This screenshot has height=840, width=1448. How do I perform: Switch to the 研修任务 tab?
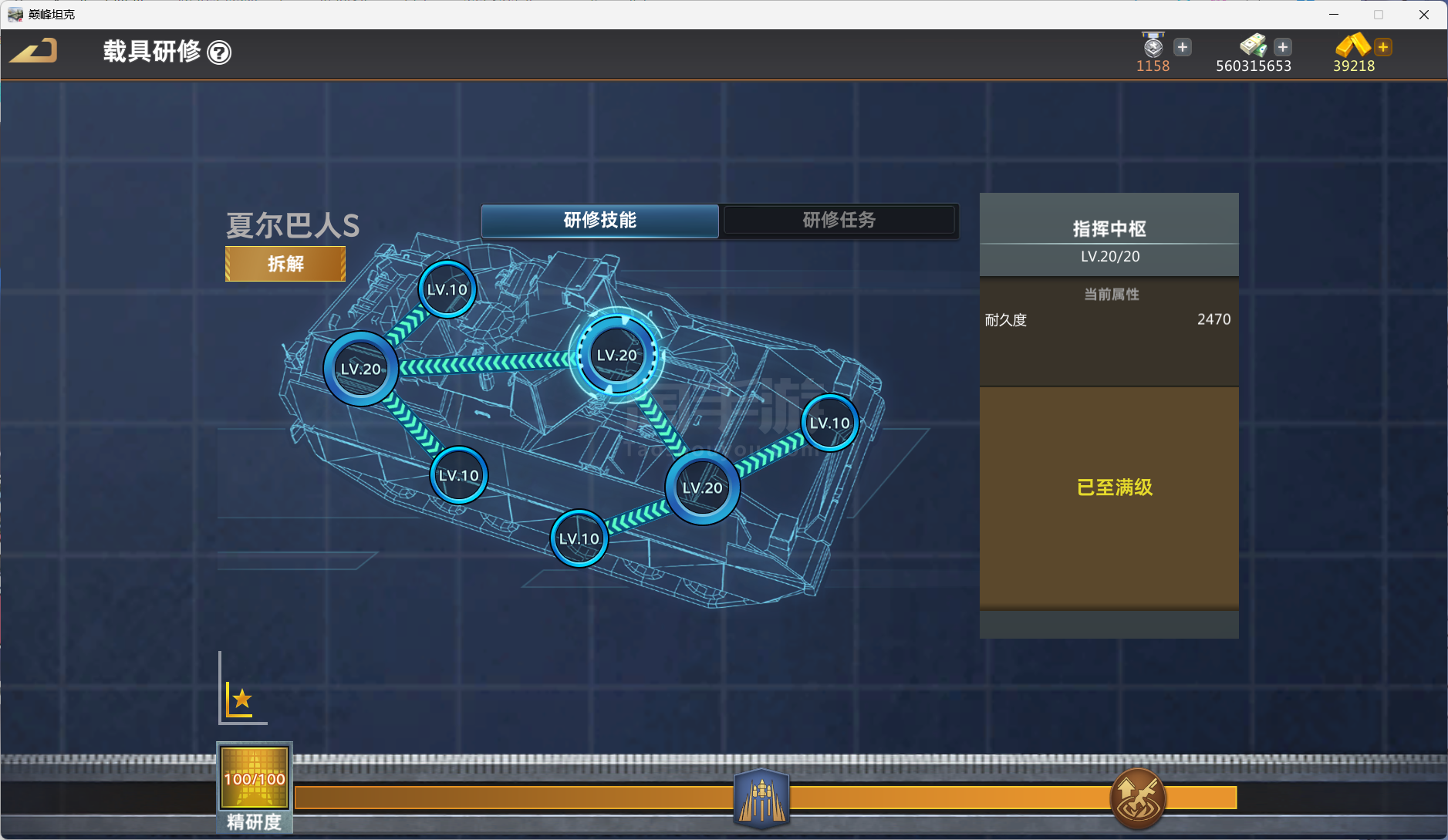pos(839,221)
